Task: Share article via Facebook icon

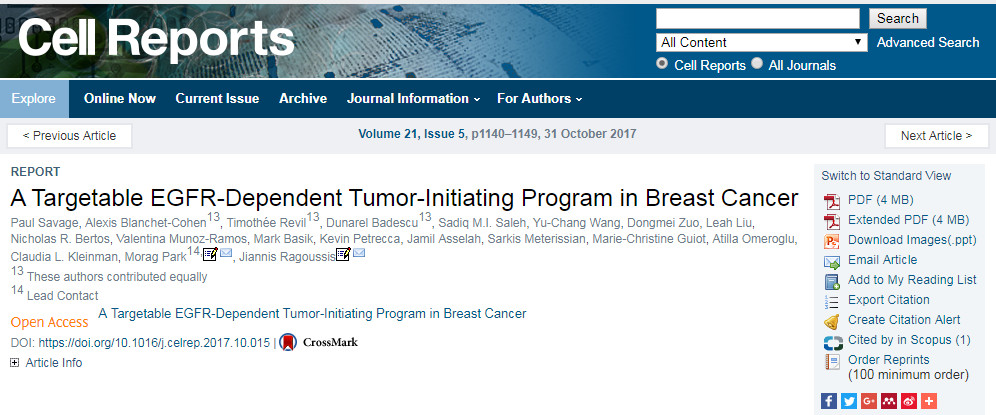Action: point(829,401)
